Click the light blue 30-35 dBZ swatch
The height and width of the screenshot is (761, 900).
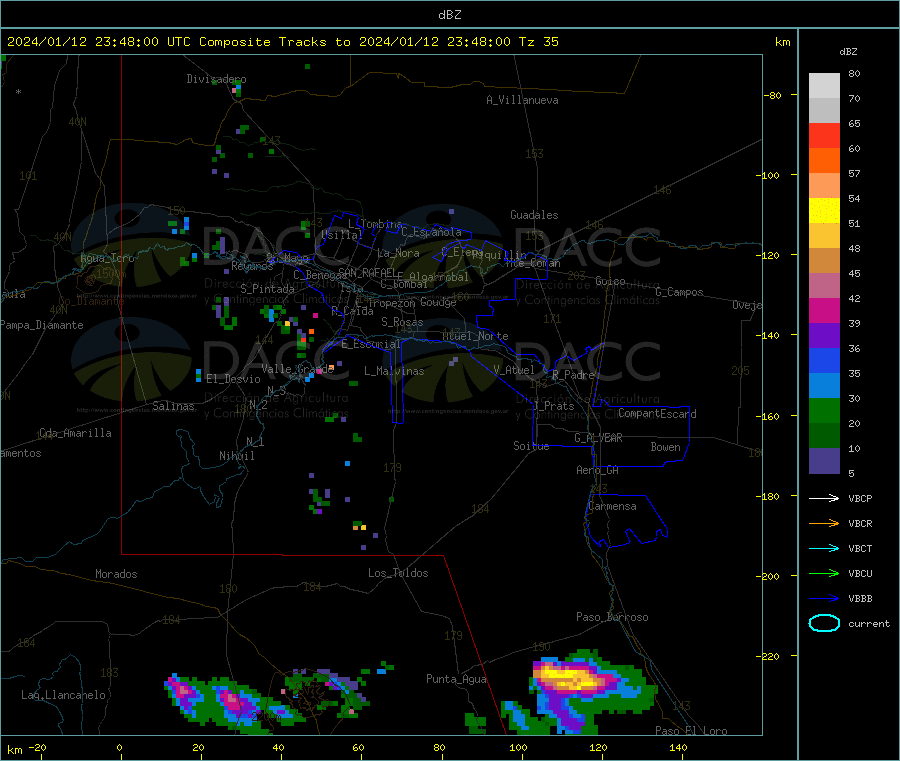point(824,386)
